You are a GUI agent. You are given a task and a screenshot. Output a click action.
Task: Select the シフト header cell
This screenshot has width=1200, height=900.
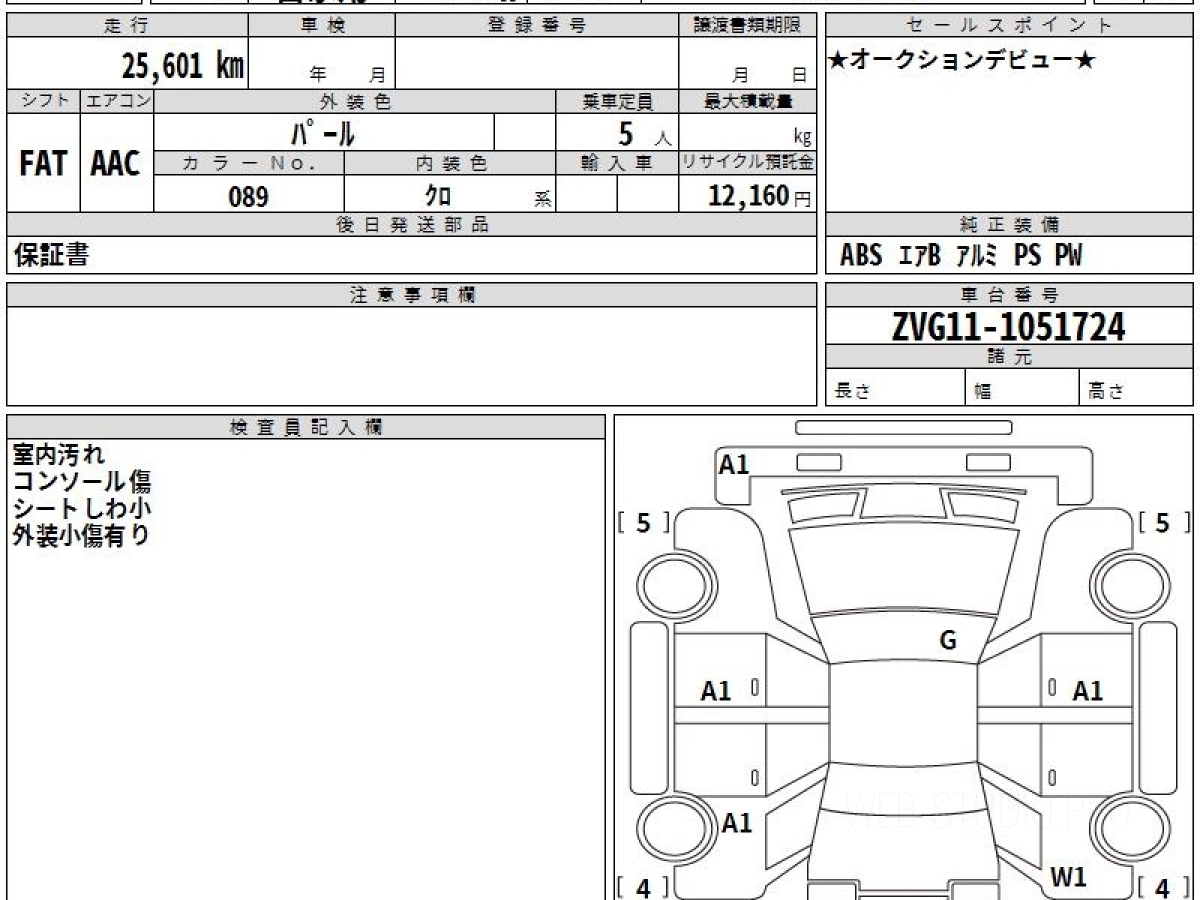43,101
